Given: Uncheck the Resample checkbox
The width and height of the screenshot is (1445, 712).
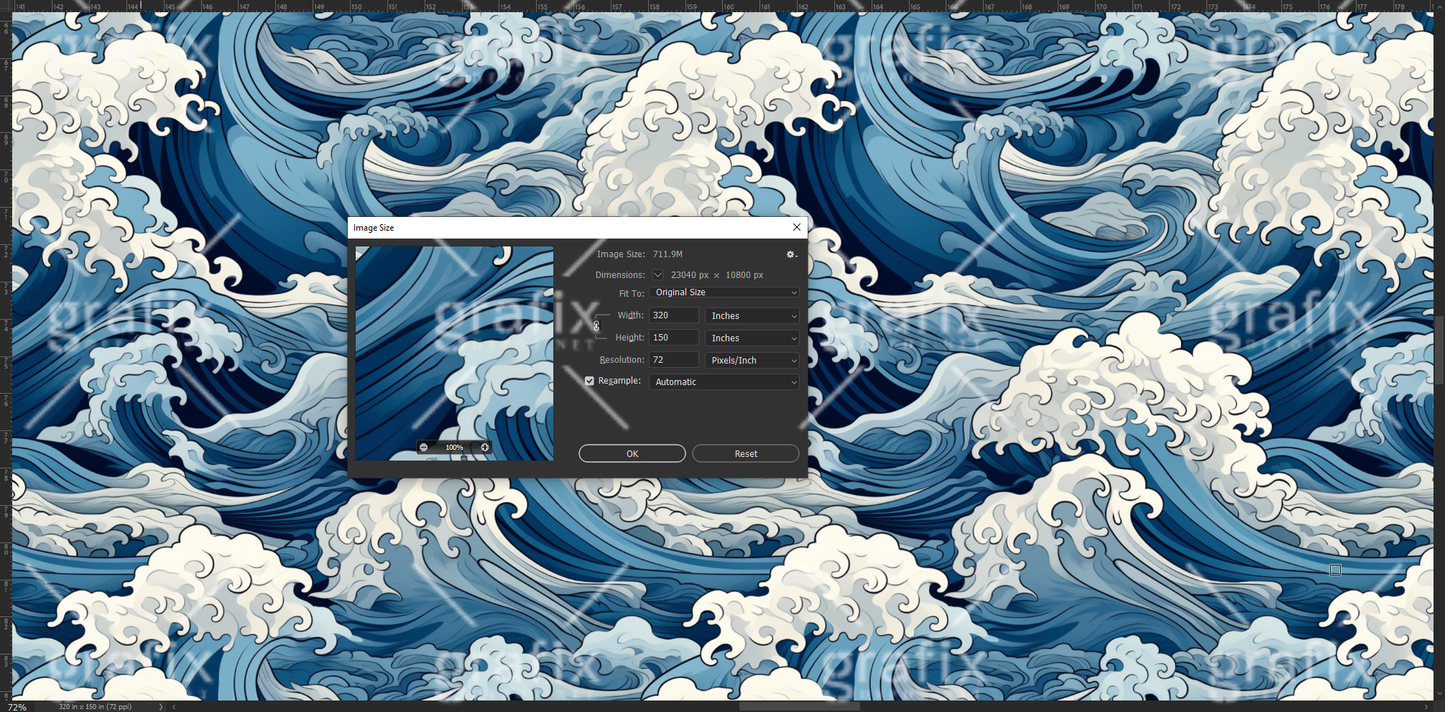Looking at the screenshot, I should point(590,380).
